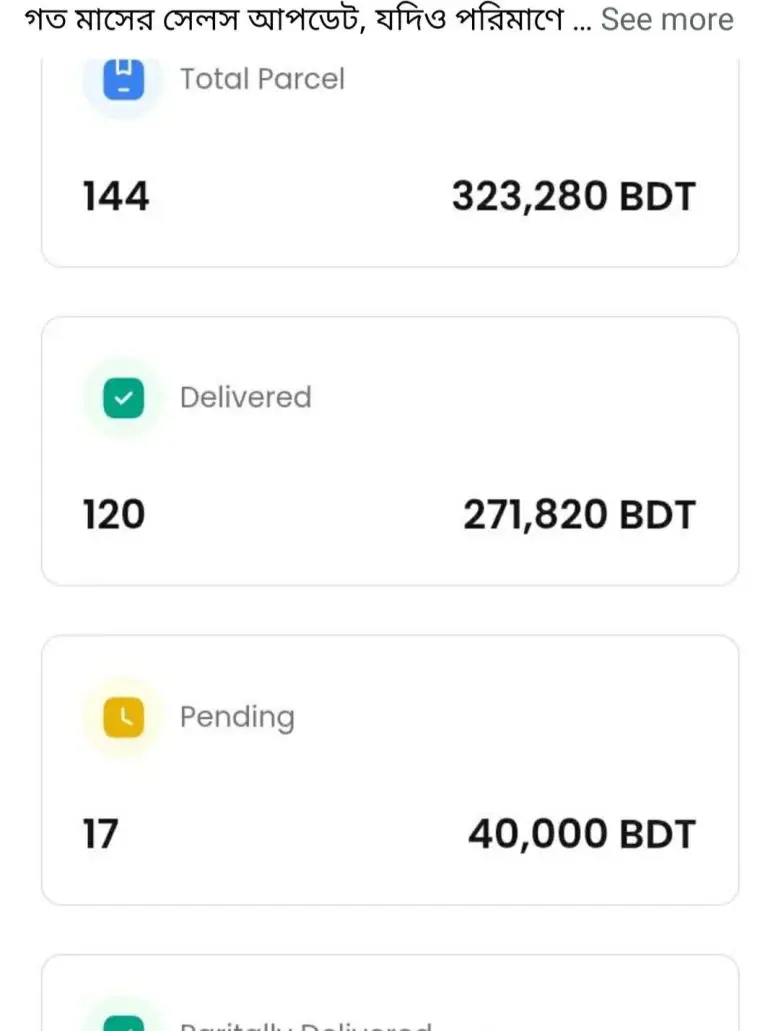Screen dimensions: 768x1031
Task: Select the Total Parcel label
Action: [262, 79]
